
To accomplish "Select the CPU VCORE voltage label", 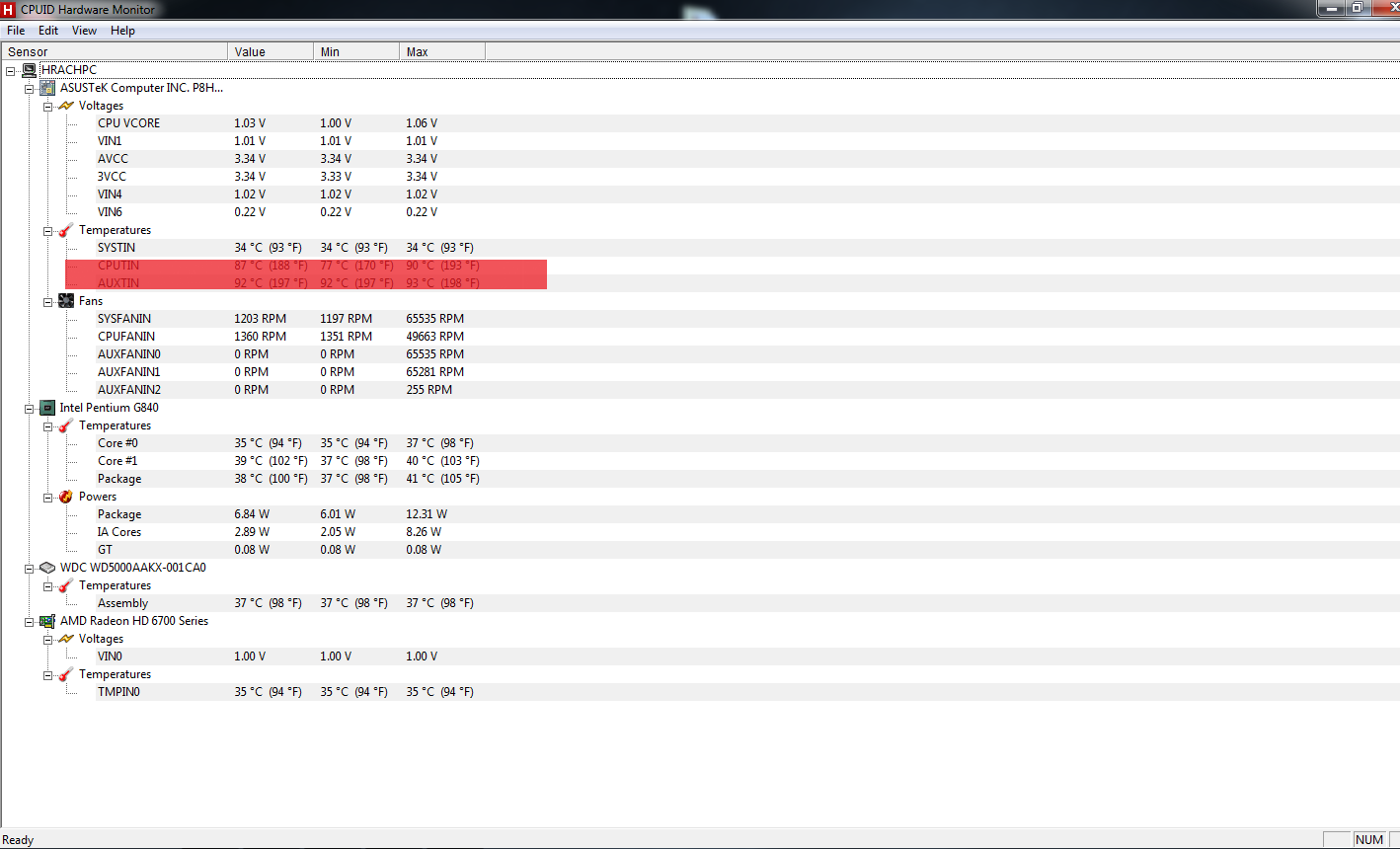I will tap(128, 123).
